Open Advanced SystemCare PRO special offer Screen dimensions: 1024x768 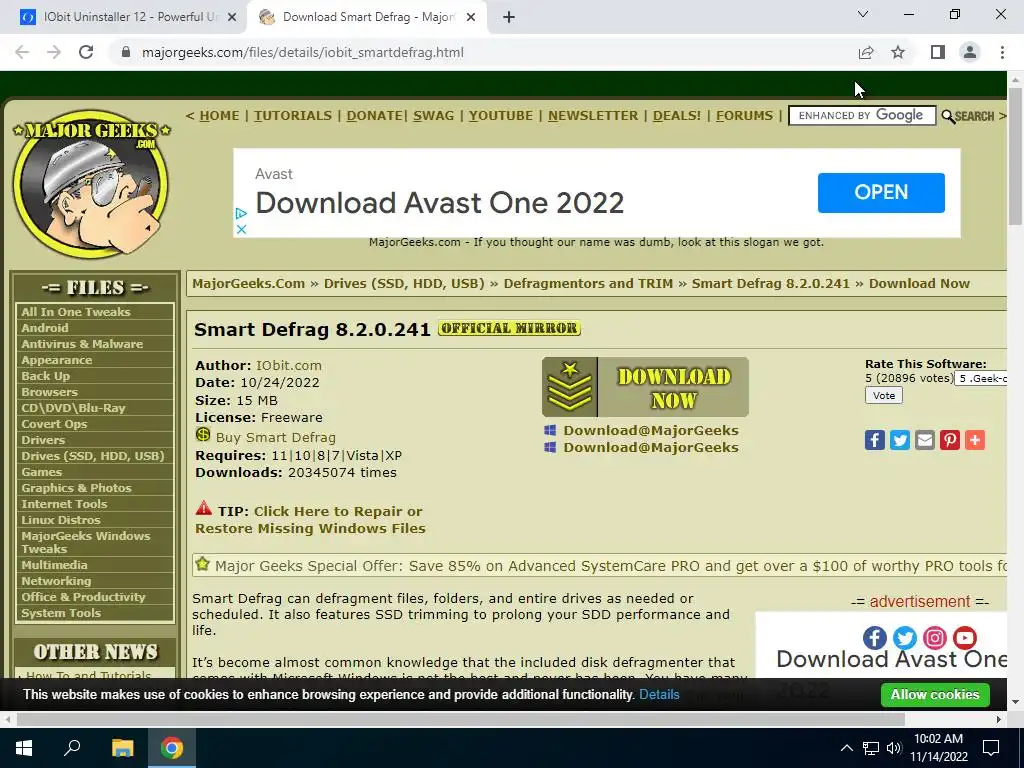[x=611, y=566]
